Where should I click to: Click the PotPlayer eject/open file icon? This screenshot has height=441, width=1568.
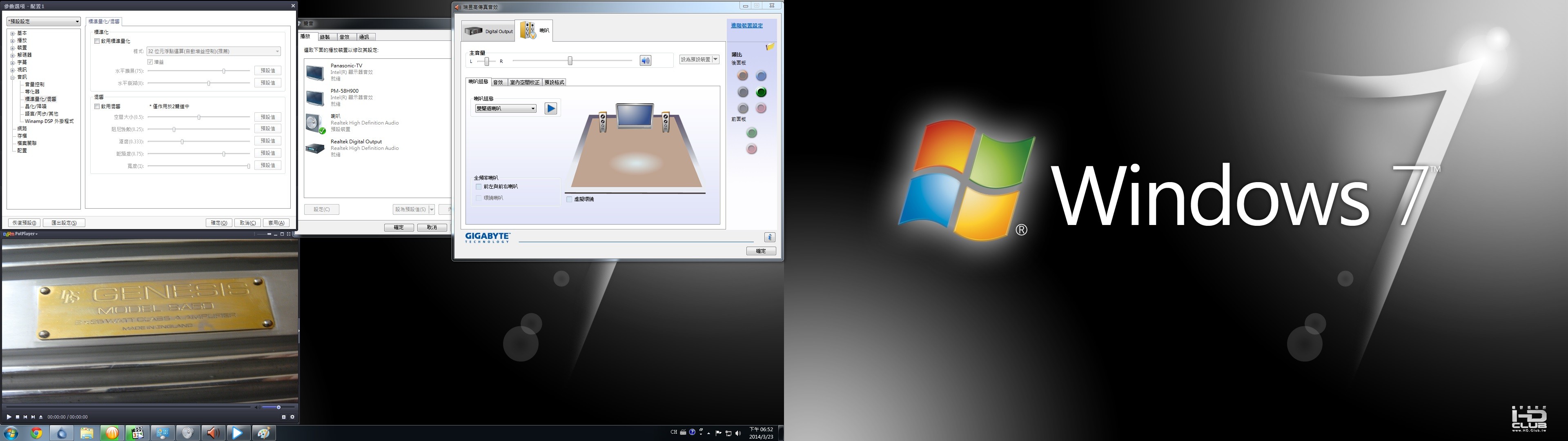pos(41,416)
